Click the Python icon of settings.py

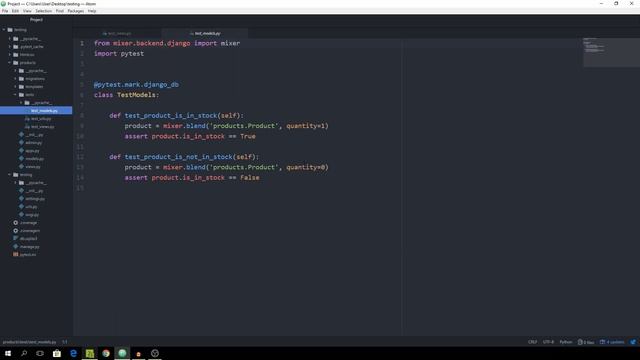pyautogui.click(x=22, y=198)
